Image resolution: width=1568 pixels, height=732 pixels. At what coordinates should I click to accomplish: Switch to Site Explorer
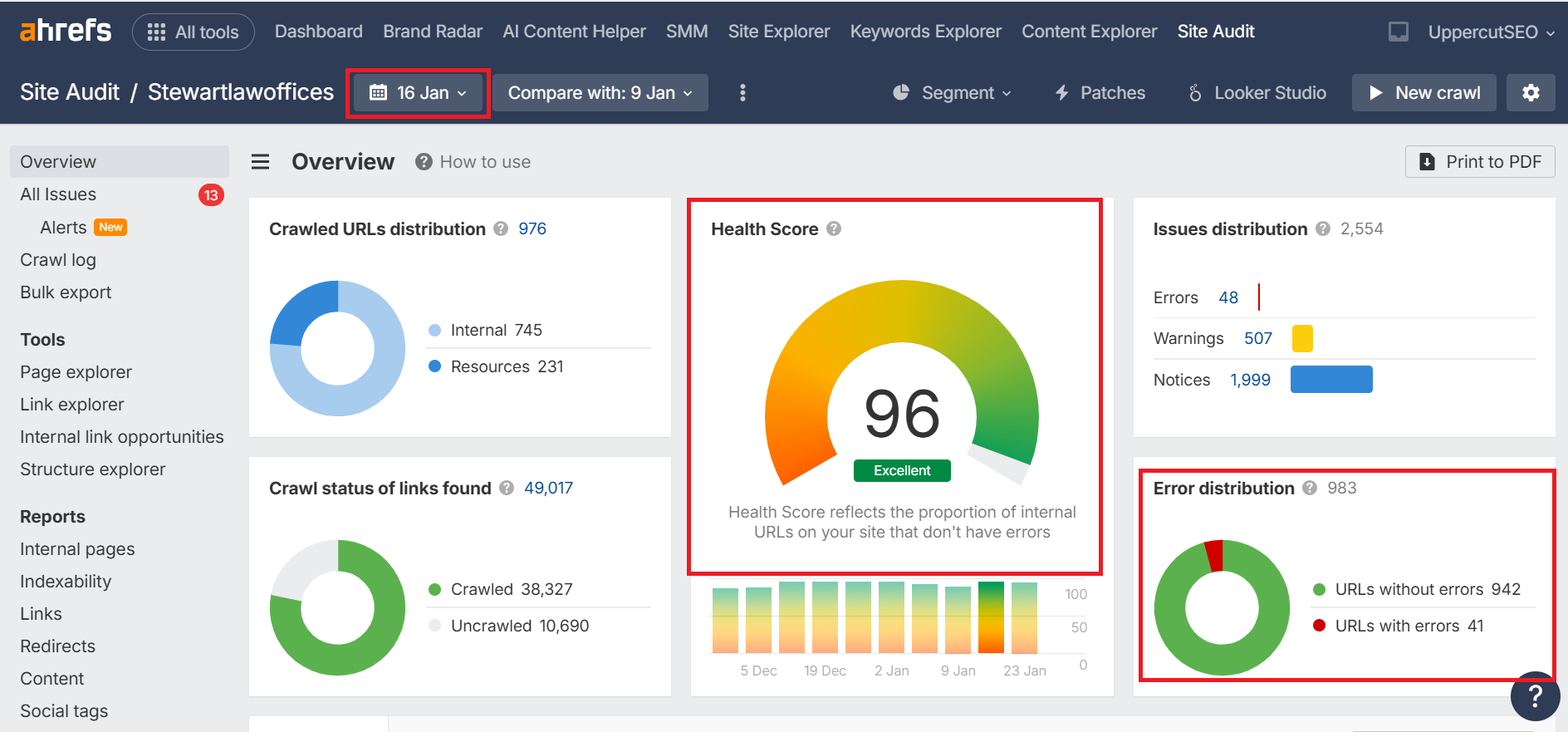pos(779,32)
